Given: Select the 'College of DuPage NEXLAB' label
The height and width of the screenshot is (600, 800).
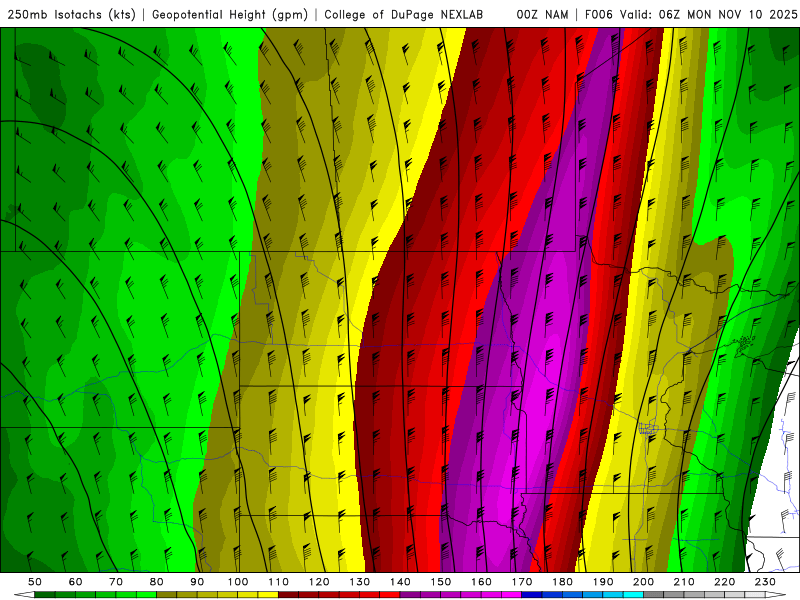Looking at the screenshot, I should (x=404, y=15).
